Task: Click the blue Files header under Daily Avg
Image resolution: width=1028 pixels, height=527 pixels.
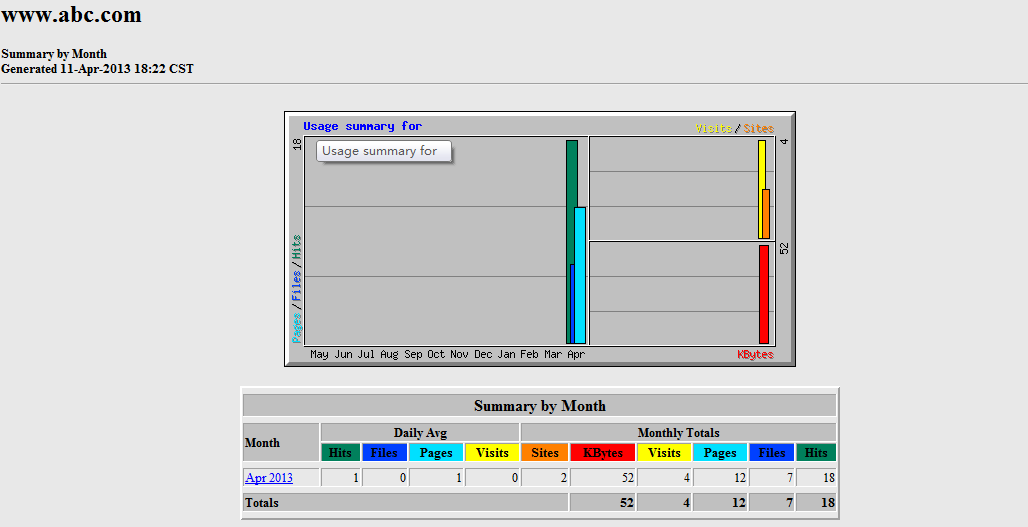Action: [384, 452]
